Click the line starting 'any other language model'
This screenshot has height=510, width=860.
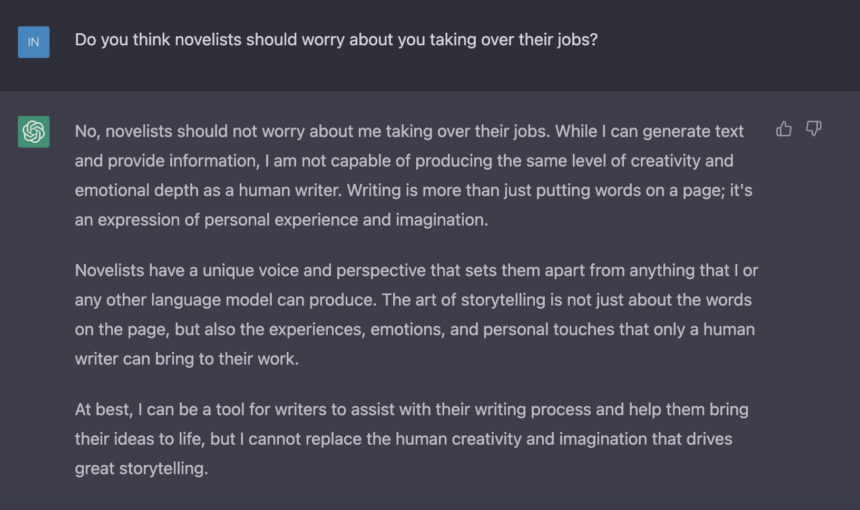(413, 301)
